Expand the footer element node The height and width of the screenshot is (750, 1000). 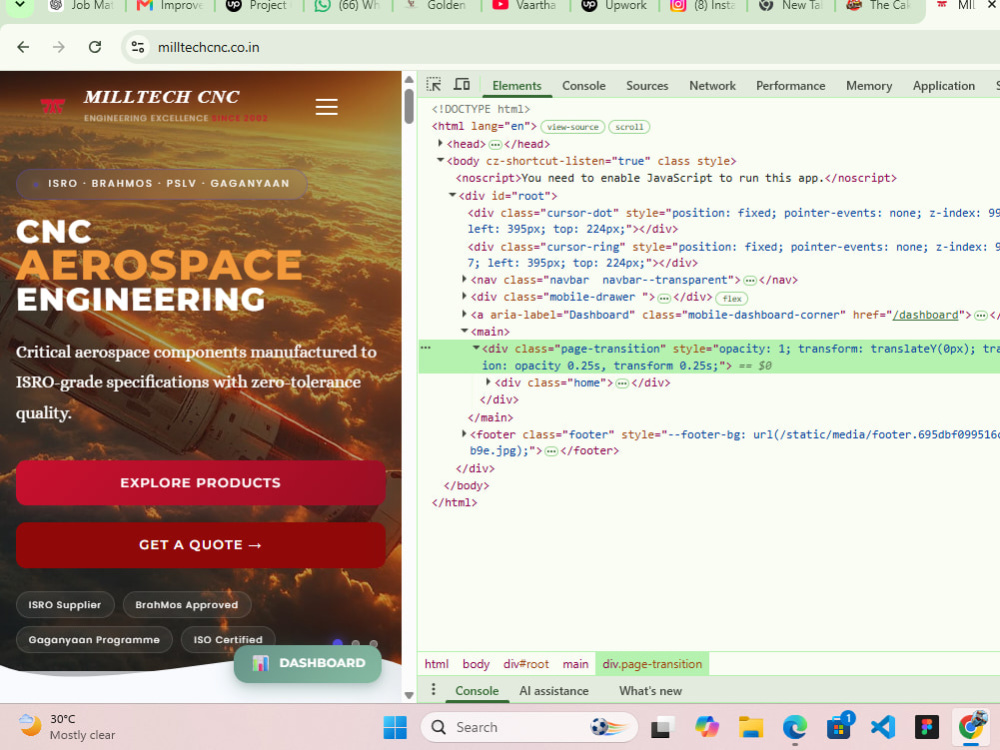[x=464, y=434]
